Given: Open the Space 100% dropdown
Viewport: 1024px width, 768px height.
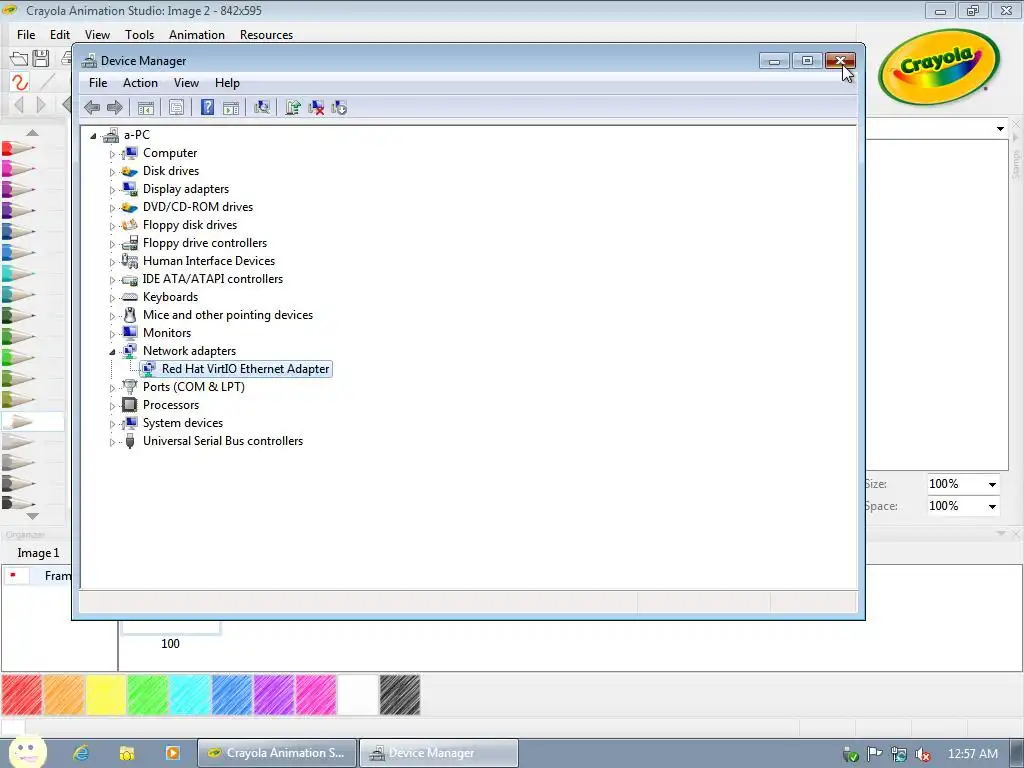Looking at the screenshot, I should (992, 507).
